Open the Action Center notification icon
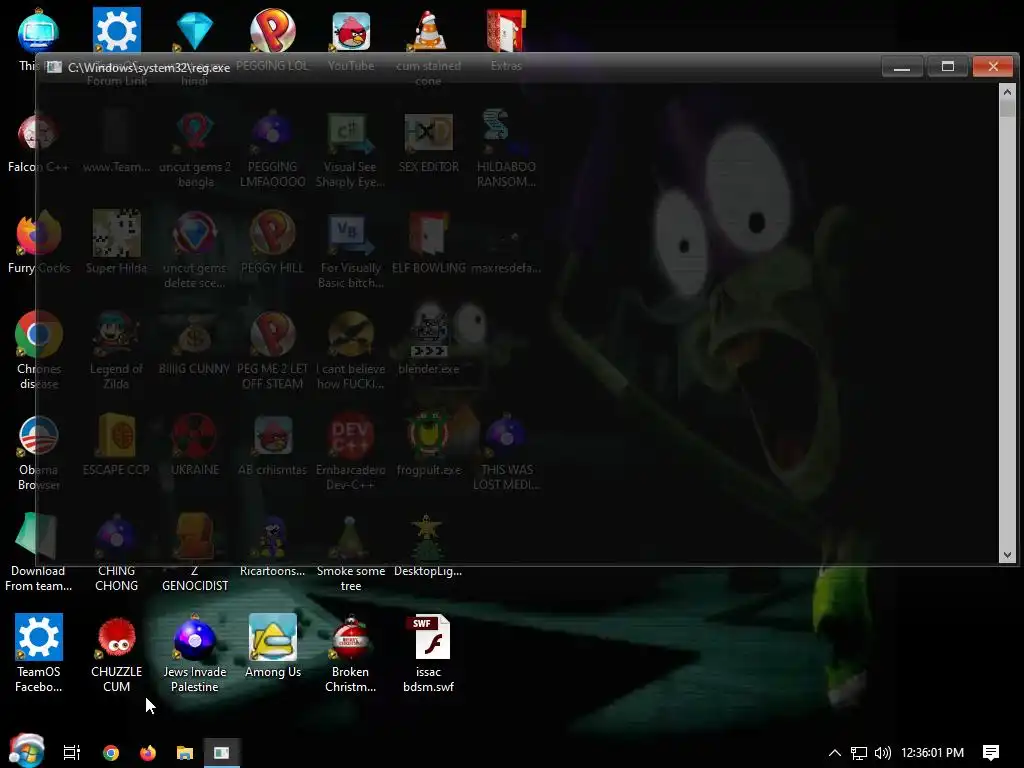Image resolution: width=1024 pixels, height=768 pixels. pos(991,753)
